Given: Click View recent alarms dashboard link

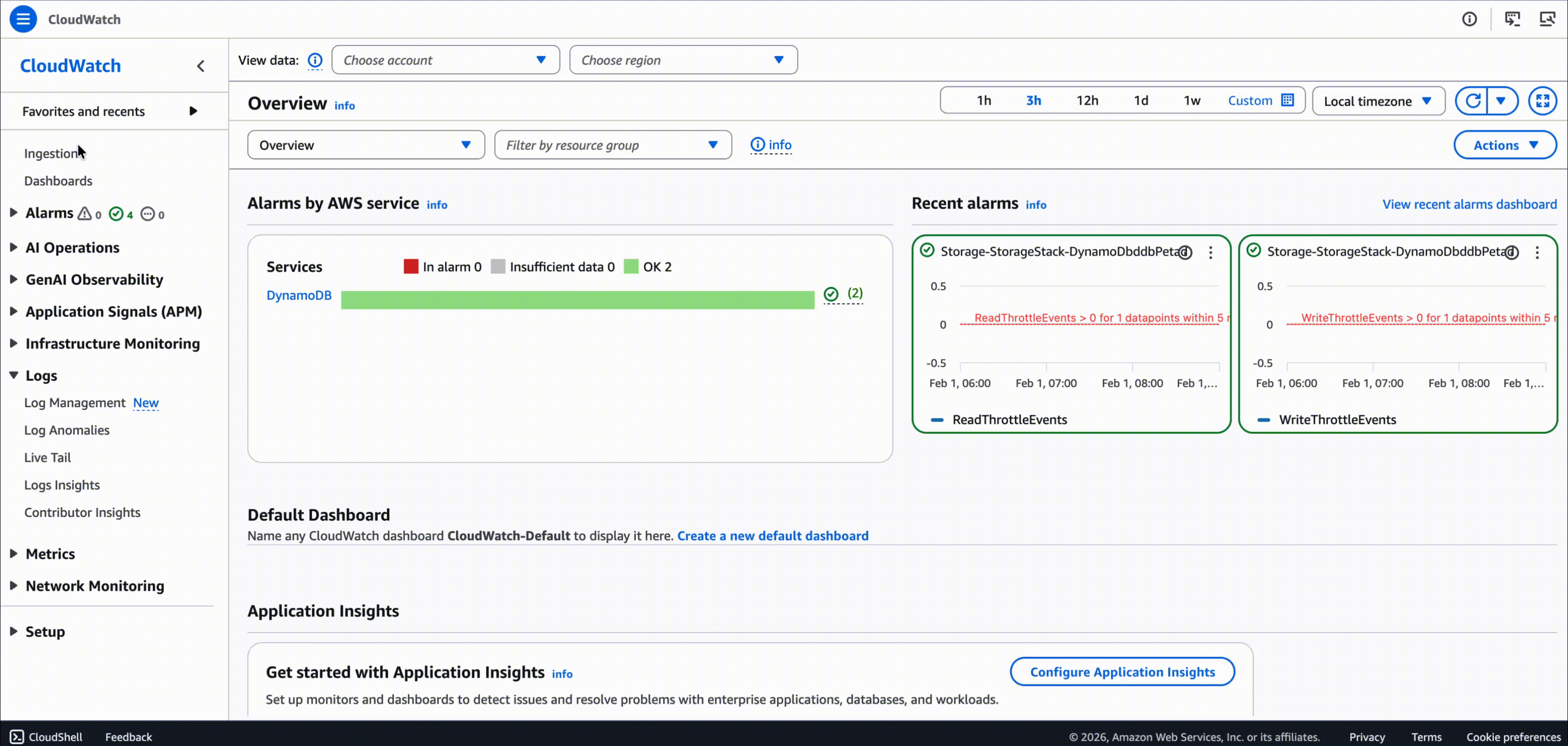Looking at the screenshot, I should click(1470, 204).
